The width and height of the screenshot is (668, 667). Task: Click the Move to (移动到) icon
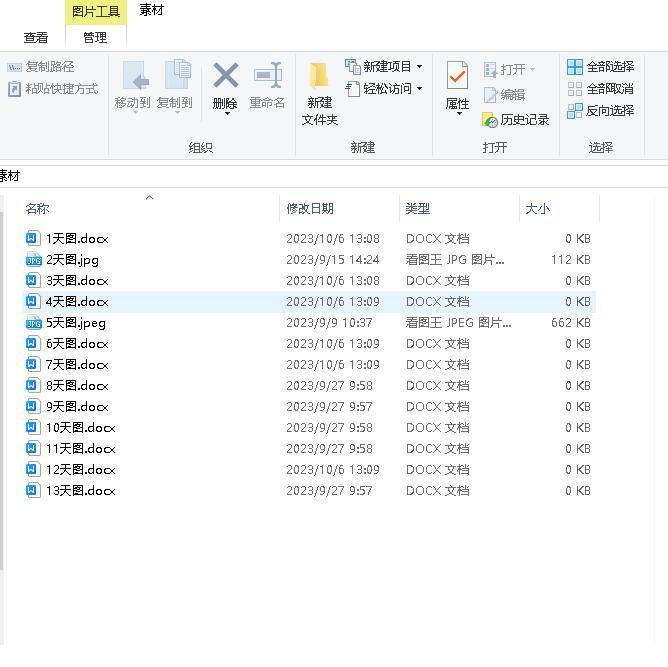(135, 76)
